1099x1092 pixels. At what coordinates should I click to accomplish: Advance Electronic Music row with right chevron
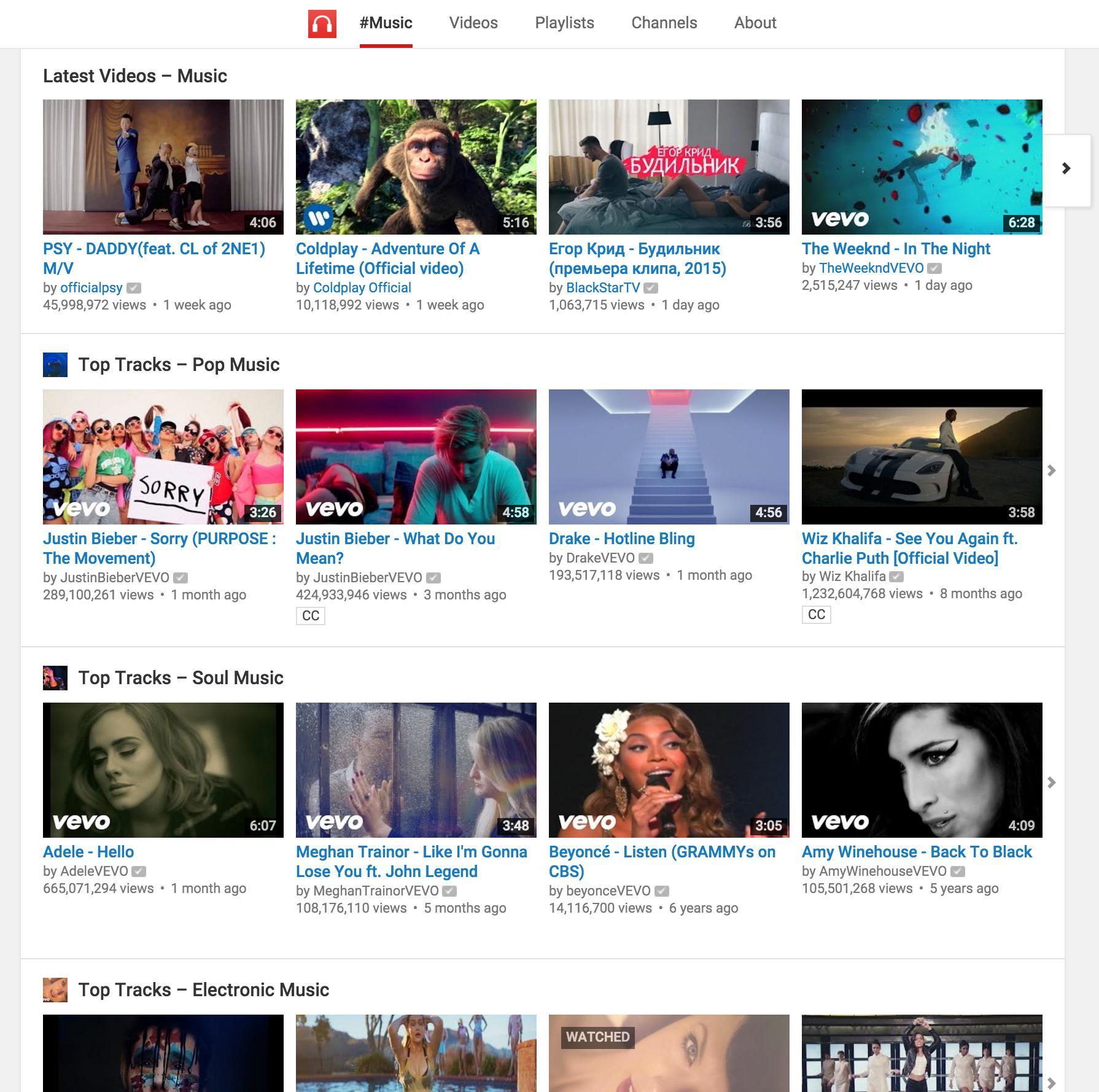point(1052,1083)
